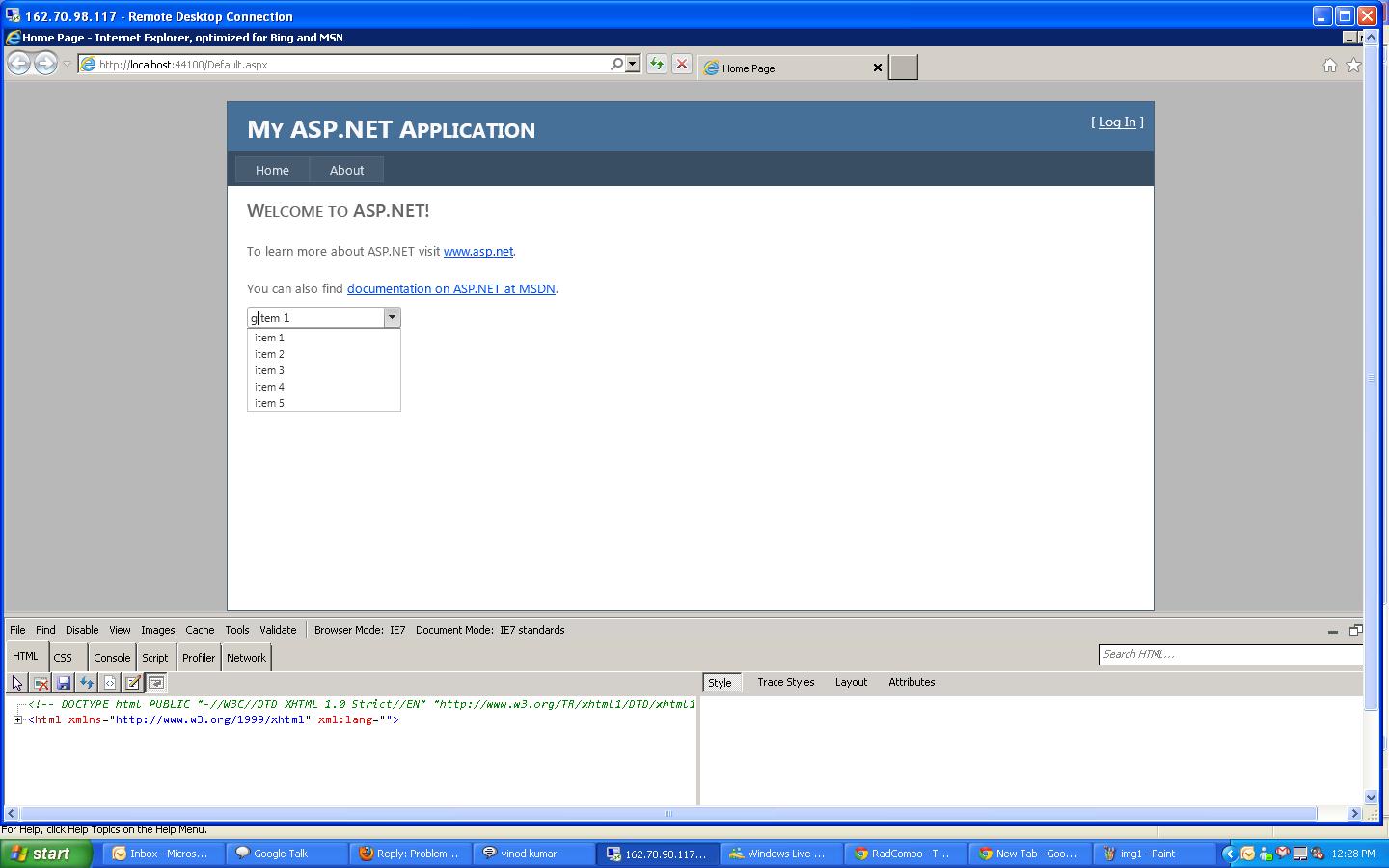
Task: Click the element source style icon
Action: [x=110, y=683]
